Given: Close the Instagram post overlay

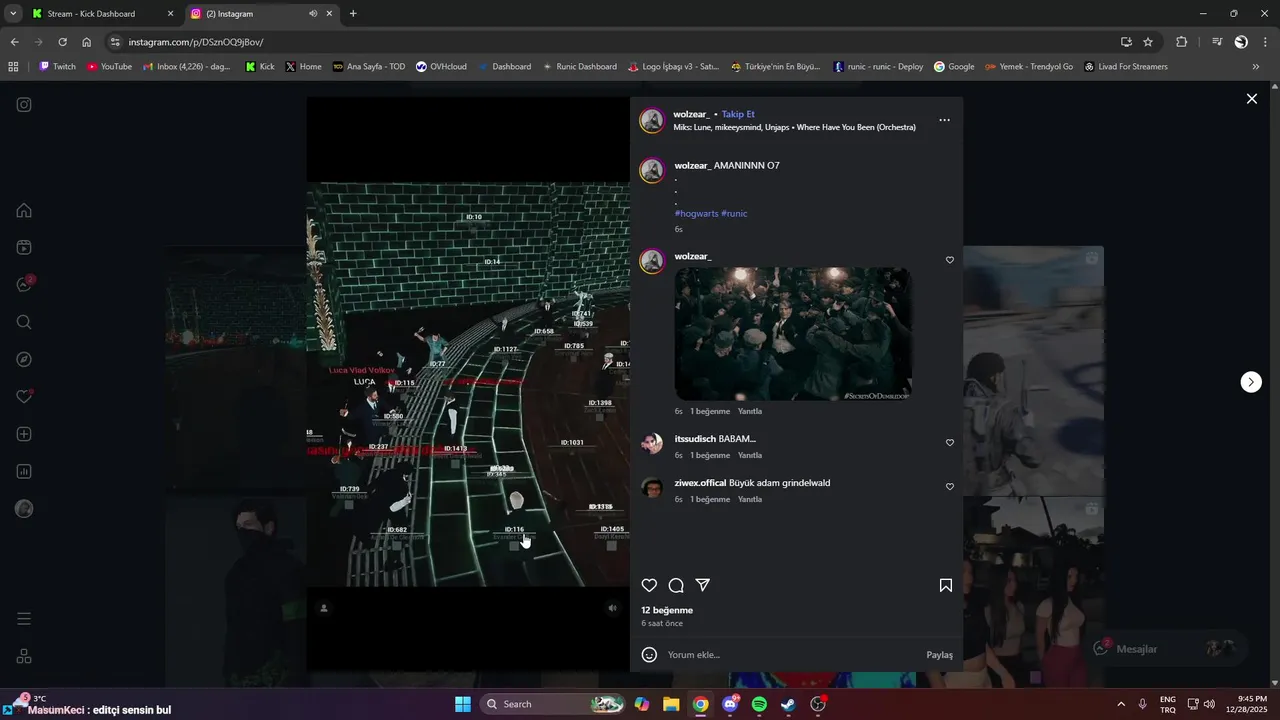Looking at the screenshot, I should (1251, 99).
